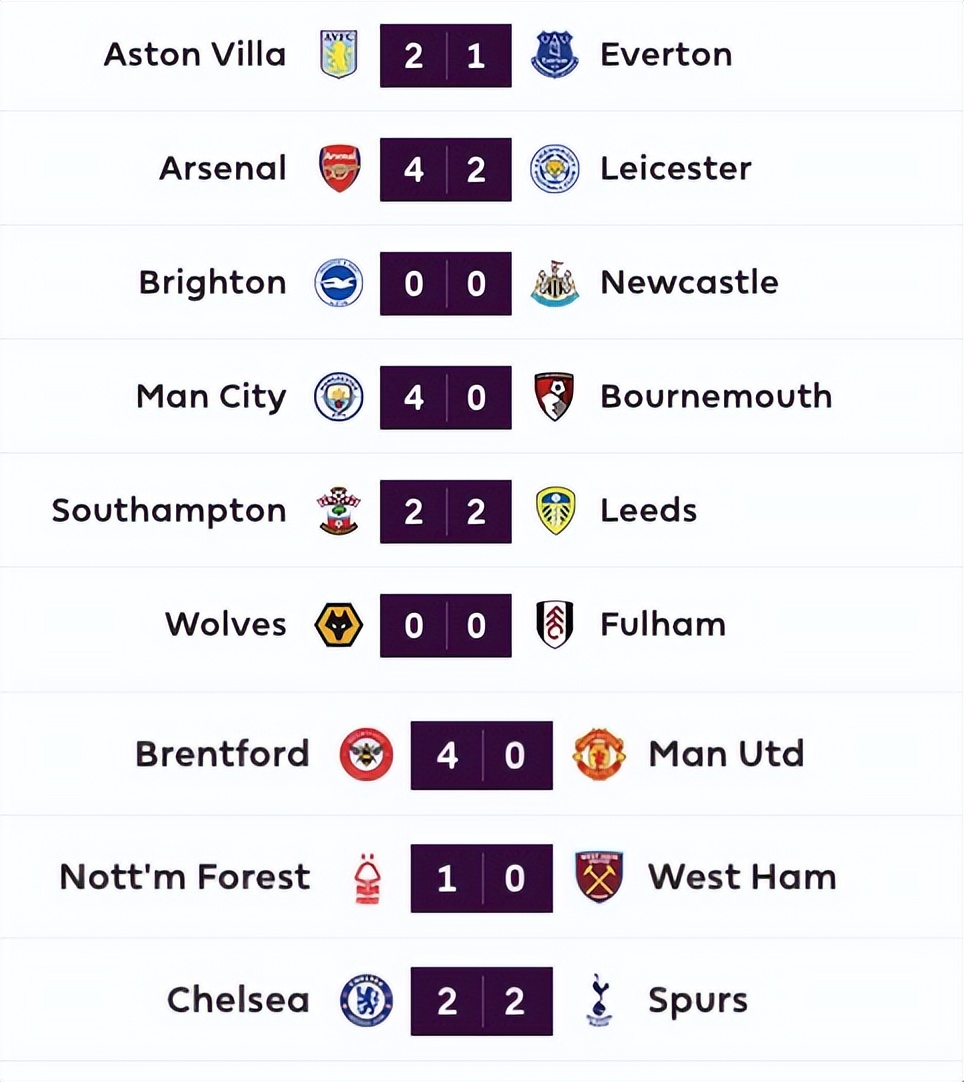Image resolution: width=964 pixels, height=1082 pixels.
Task: Select the Leeds team name
Action: [x=648, y=510]
